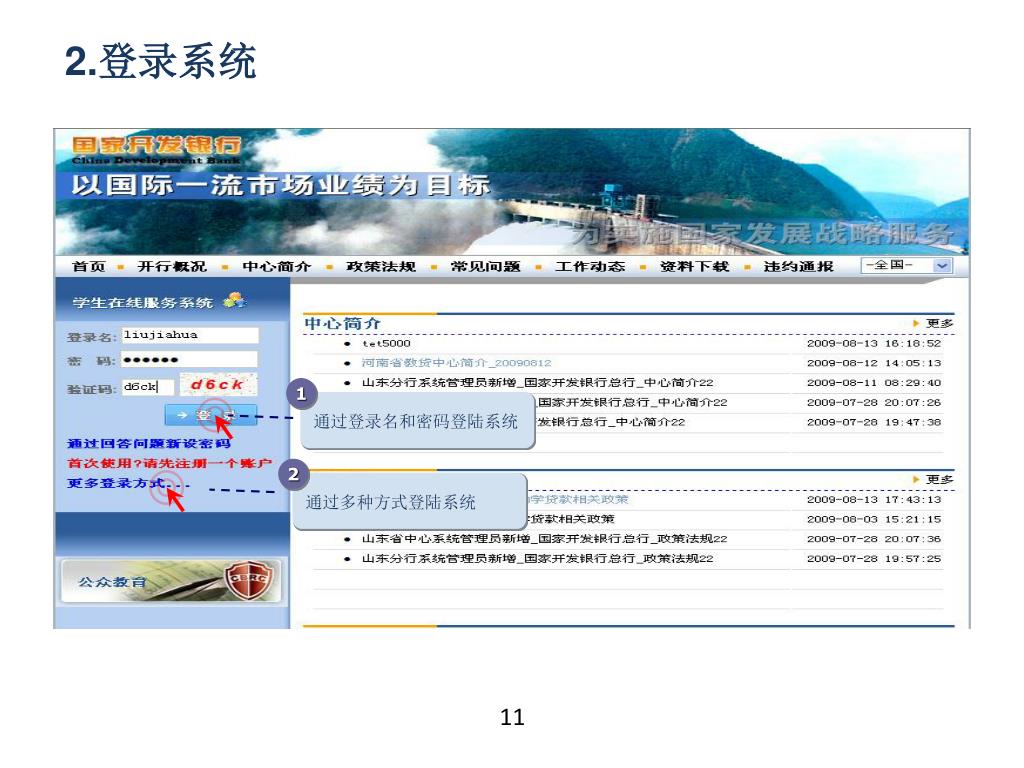Viewport: 1024px width, 768px height.
Task: Click the d6ck captcha image
Action: coord(218,385)
